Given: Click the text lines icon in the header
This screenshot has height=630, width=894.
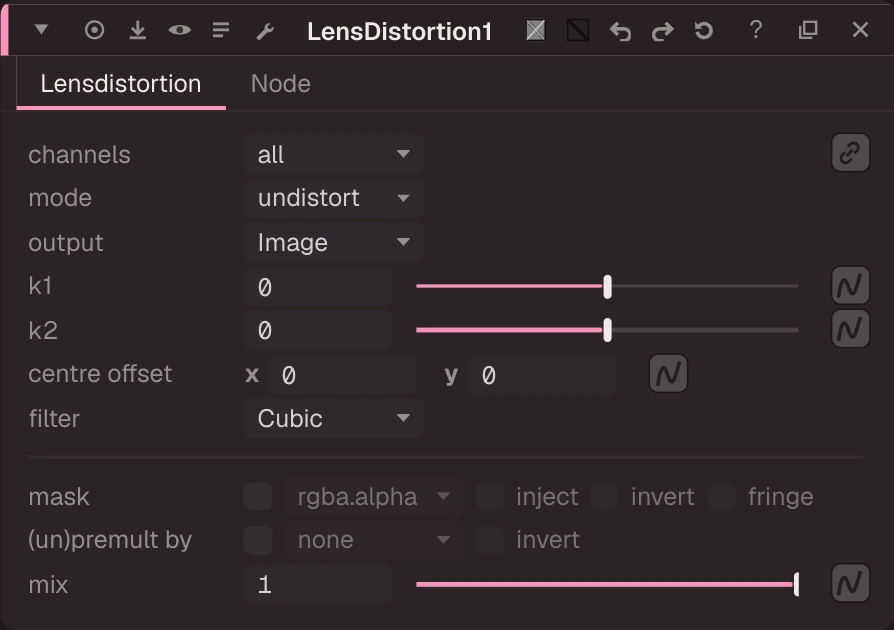Looking at the screenshot, I should [x=221, y=30].
